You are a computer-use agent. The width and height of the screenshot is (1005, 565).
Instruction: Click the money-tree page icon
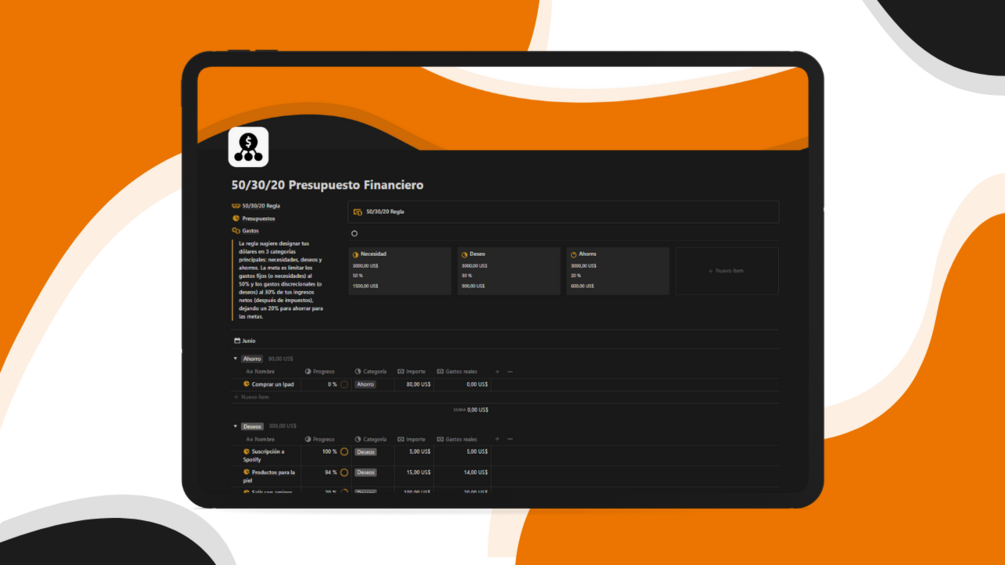coord(248,147)
